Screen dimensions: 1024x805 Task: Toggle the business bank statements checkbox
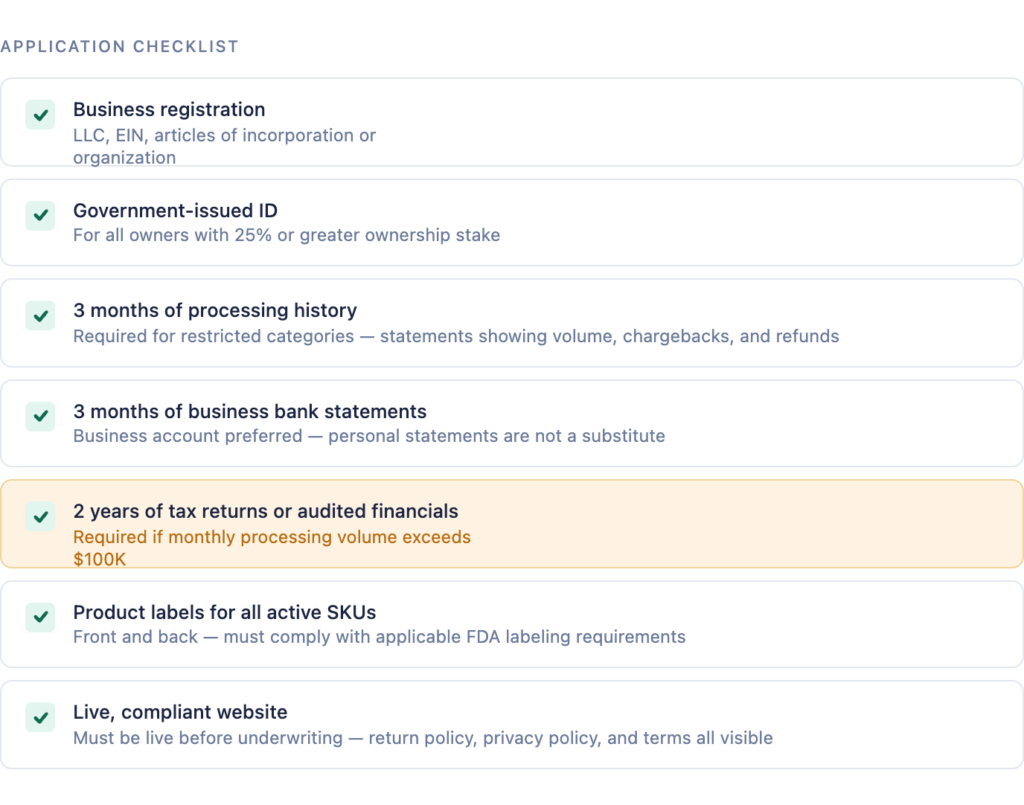coord(40,416)
